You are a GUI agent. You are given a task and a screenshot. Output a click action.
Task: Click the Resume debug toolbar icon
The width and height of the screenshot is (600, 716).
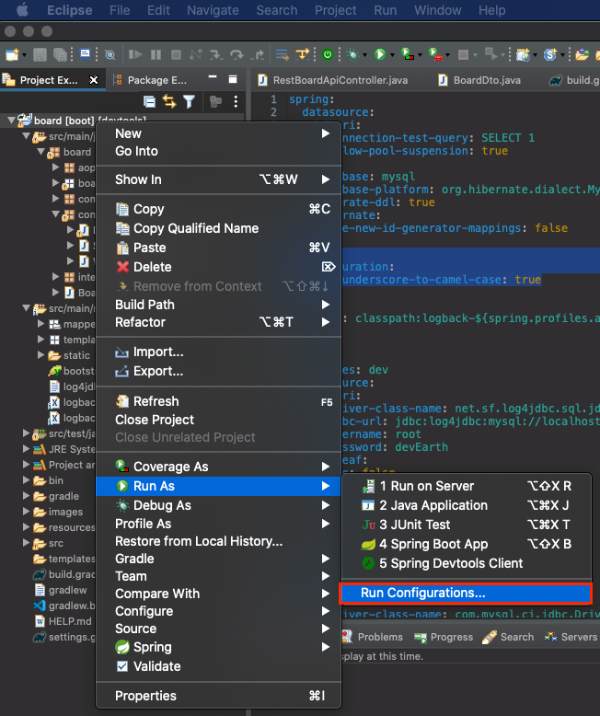pyautogui.click(x=135, y=55)
